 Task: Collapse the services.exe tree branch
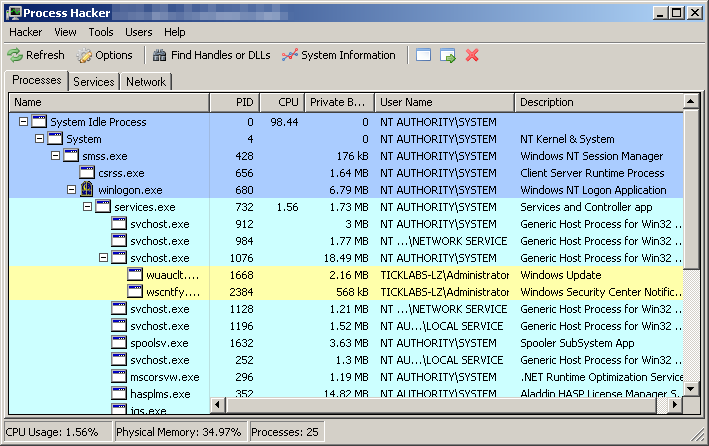(x=88, y=207)
